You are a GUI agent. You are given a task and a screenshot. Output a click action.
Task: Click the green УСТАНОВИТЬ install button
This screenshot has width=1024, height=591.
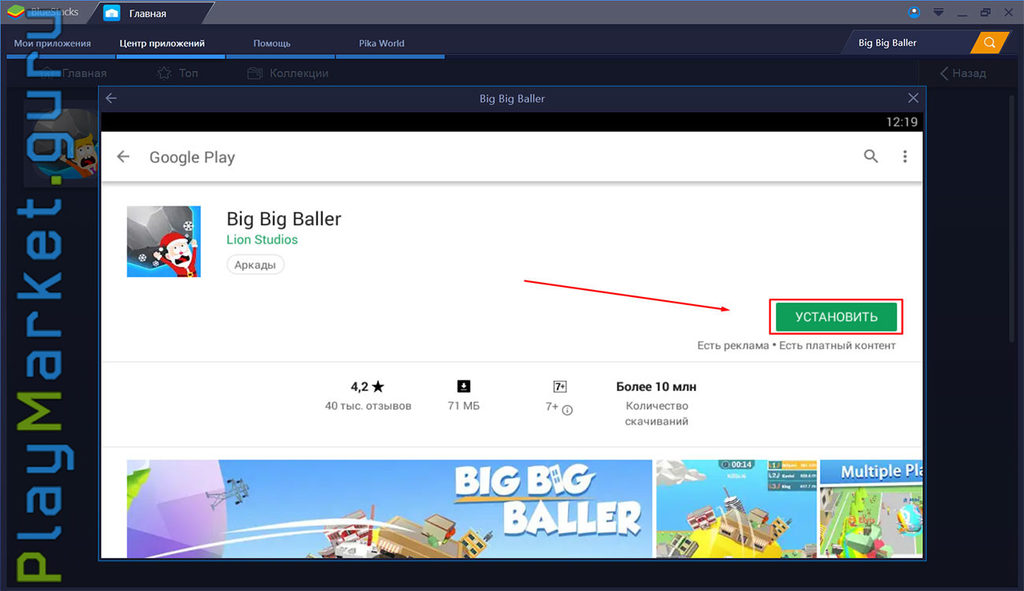tap(836, 317)
